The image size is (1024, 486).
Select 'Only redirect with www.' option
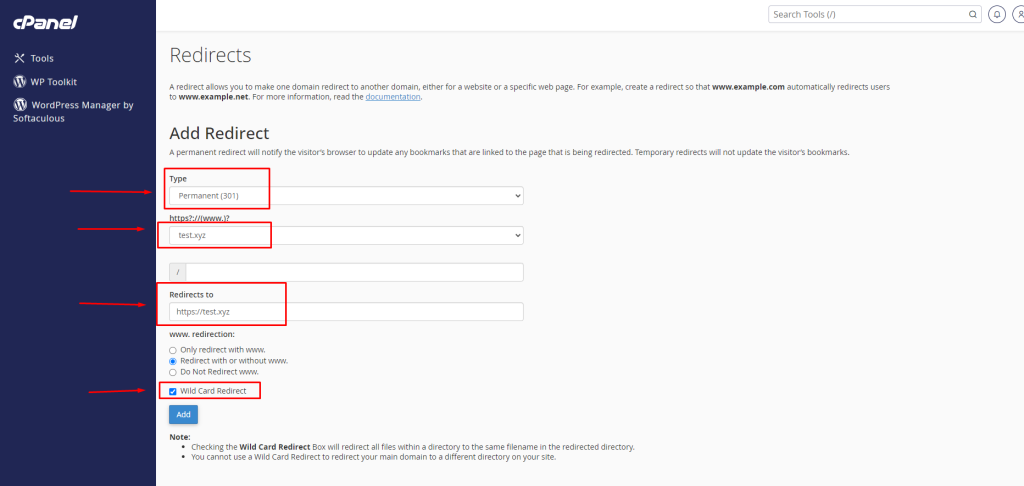[173, 350]
